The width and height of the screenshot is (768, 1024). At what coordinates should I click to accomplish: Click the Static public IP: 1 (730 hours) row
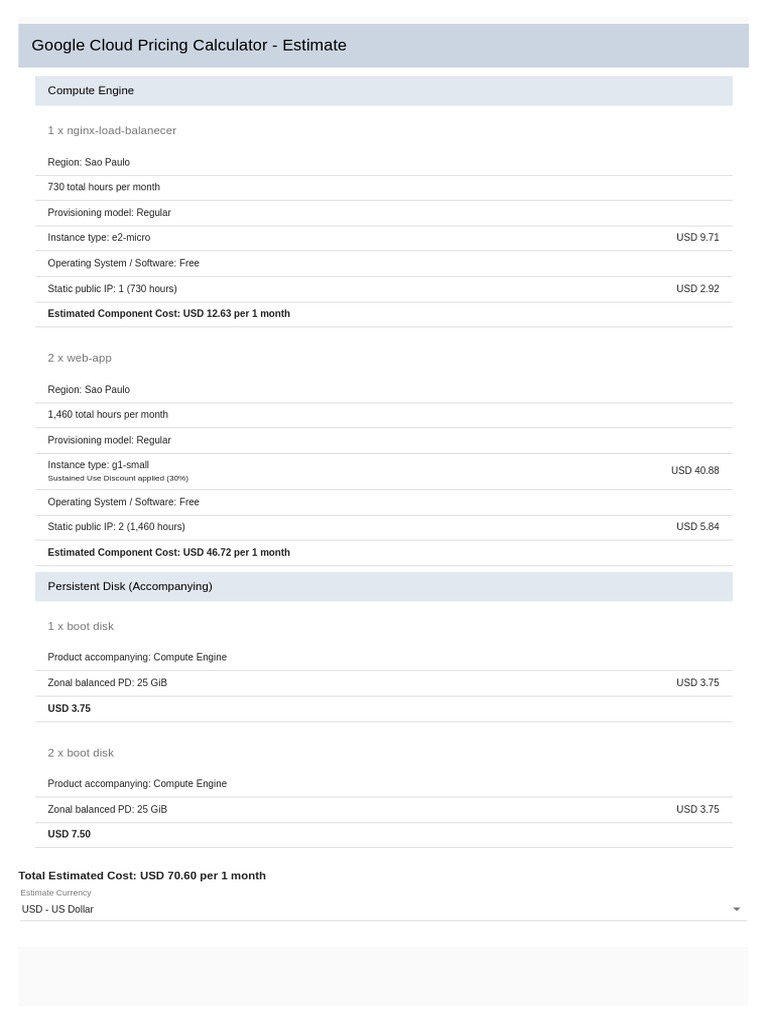coord(112,289)
